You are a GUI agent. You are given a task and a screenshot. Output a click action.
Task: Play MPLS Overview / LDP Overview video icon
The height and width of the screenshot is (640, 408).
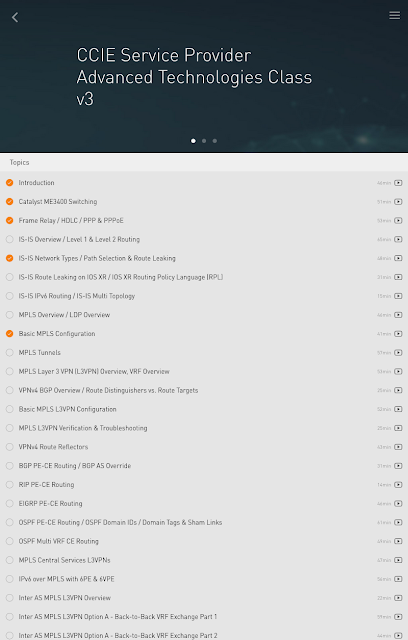[398, 315]
